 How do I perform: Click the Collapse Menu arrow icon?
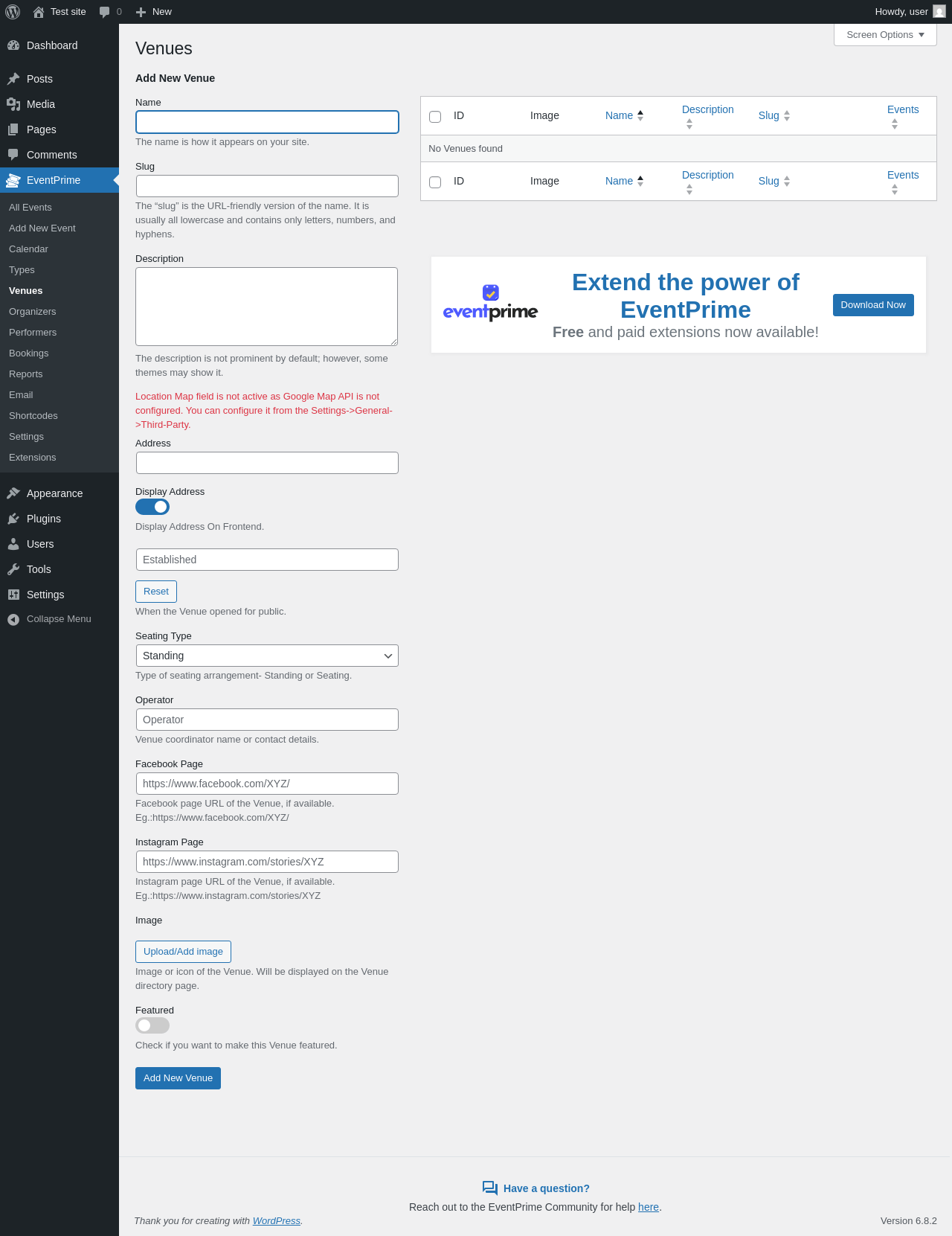coord(13,619)
